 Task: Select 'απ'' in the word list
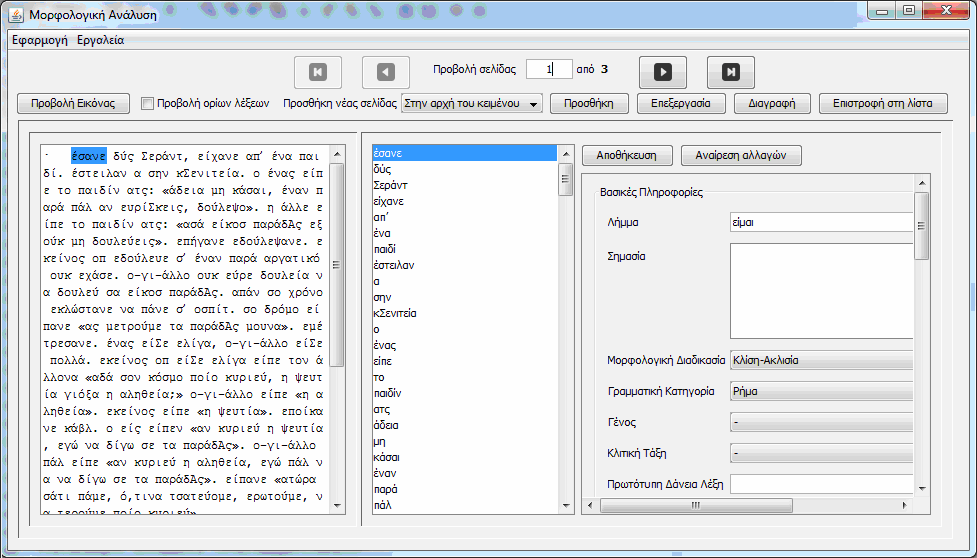pos(464,217)
